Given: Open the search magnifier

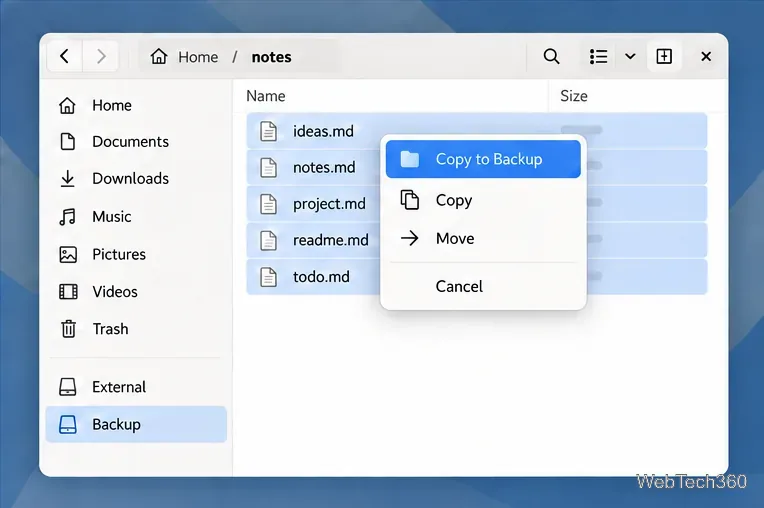Looking at the screenshot, I should pyautogui.click(x=551, y=56).
